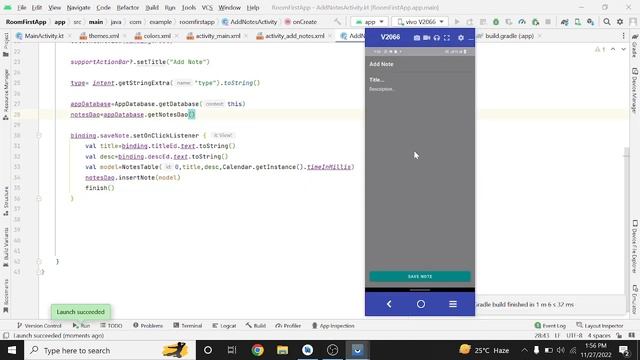
Task: Open the Version Control tool window
Action: [39, 326]
